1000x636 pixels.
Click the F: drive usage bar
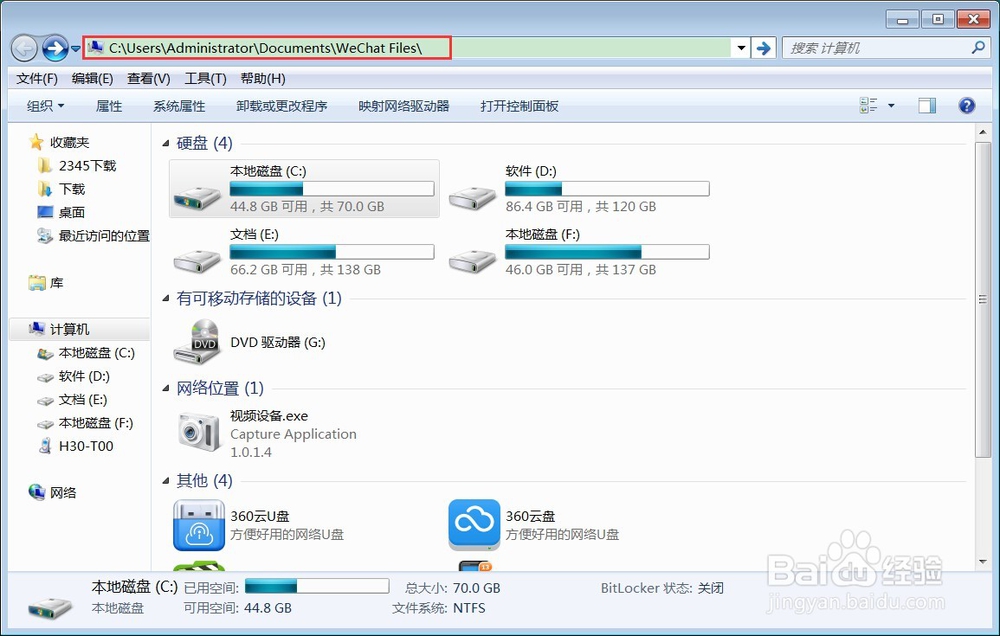[x=607, y=251]
